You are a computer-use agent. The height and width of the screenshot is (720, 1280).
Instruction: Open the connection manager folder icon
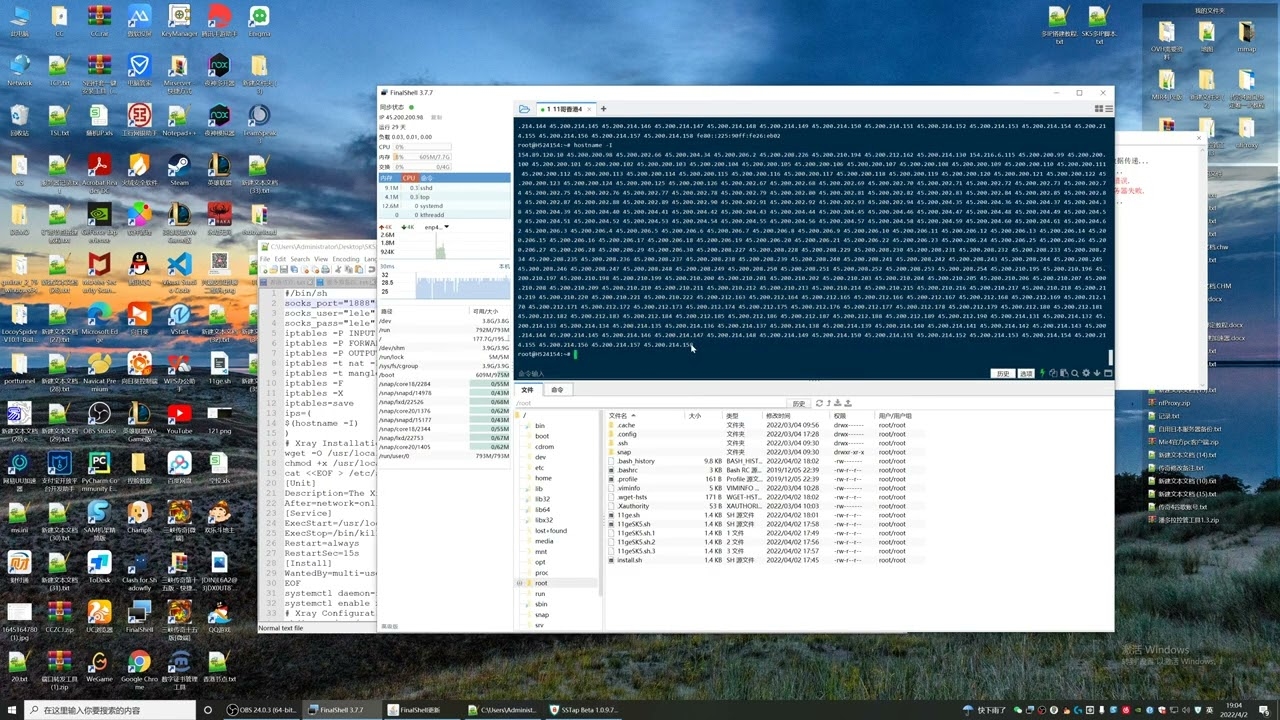click(x=524, y=108)
